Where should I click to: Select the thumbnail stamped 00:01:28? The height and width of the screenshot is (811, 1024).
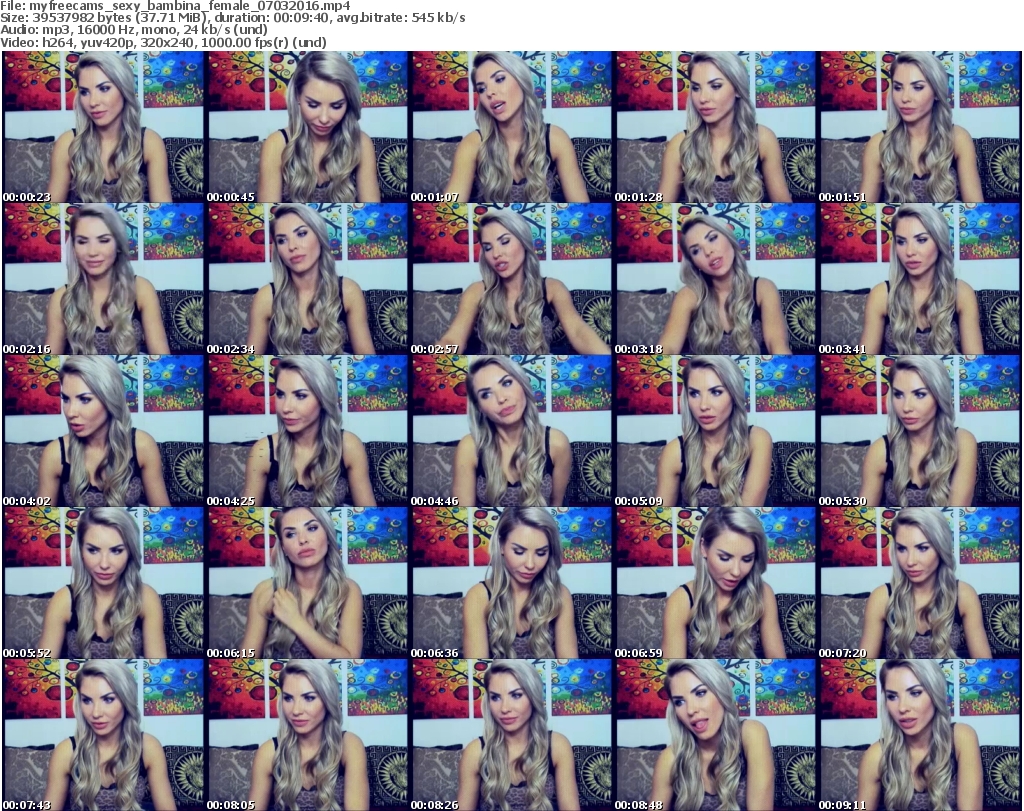[x=715, y=127]
